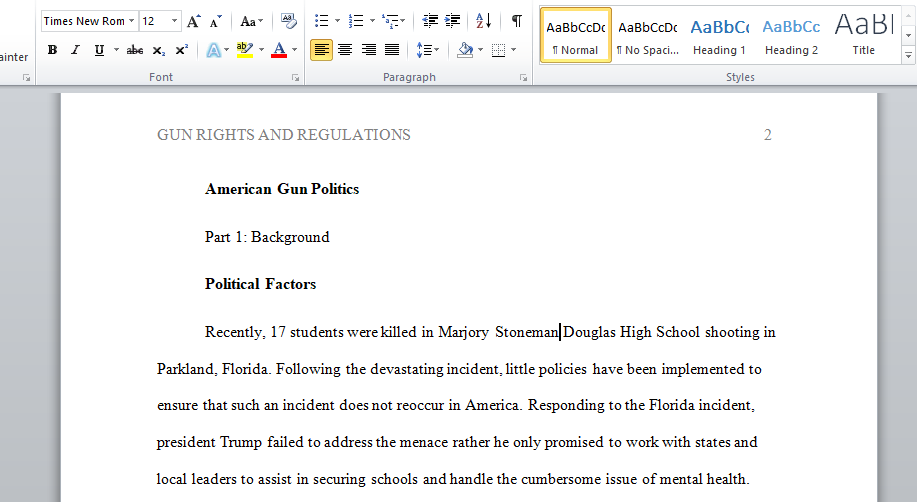Toggle Bold formatting
This screenshot has width=917, height=502.
[52, 50]
